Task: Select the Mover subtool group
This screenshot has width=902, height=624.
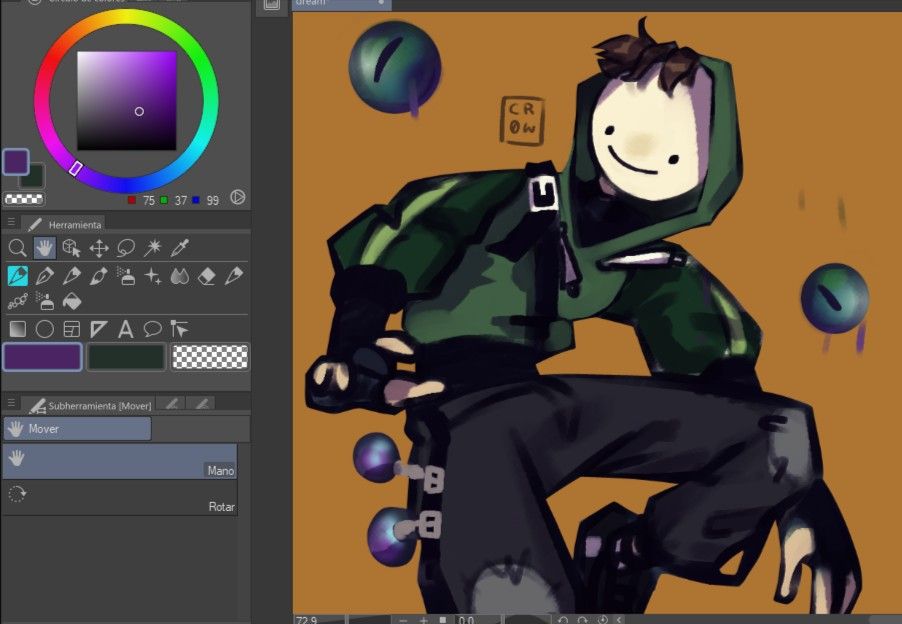Action: tap(77, 428)
